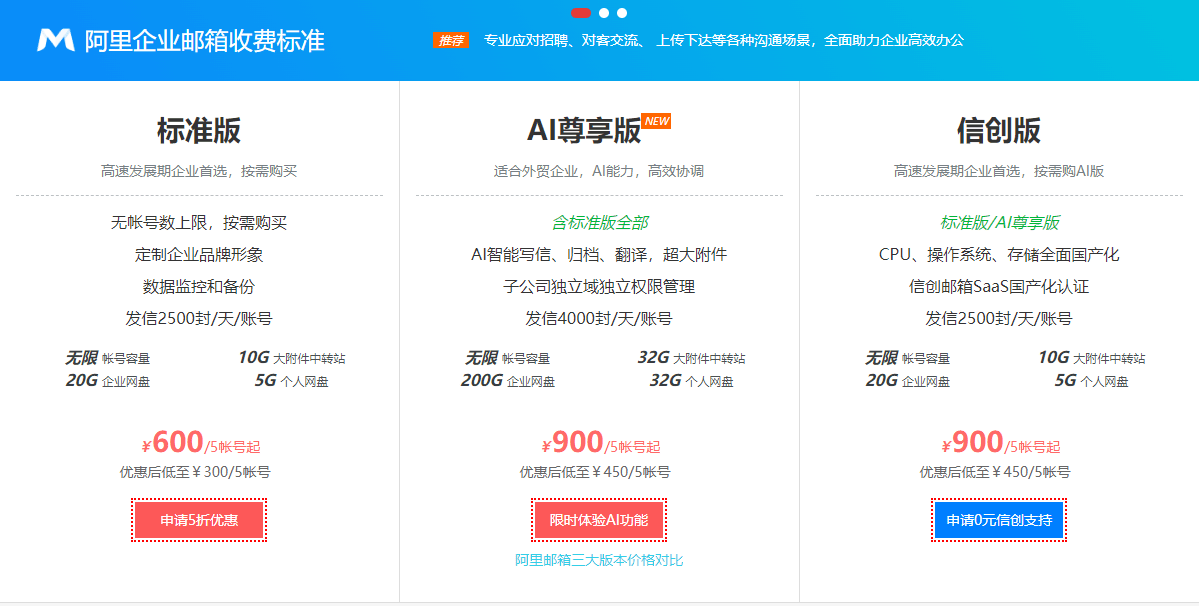This screenshot has width=1199, height=606.
Task: Click the 标准版 plan heading
Action: pyautogui.click(x=200, y=131)
